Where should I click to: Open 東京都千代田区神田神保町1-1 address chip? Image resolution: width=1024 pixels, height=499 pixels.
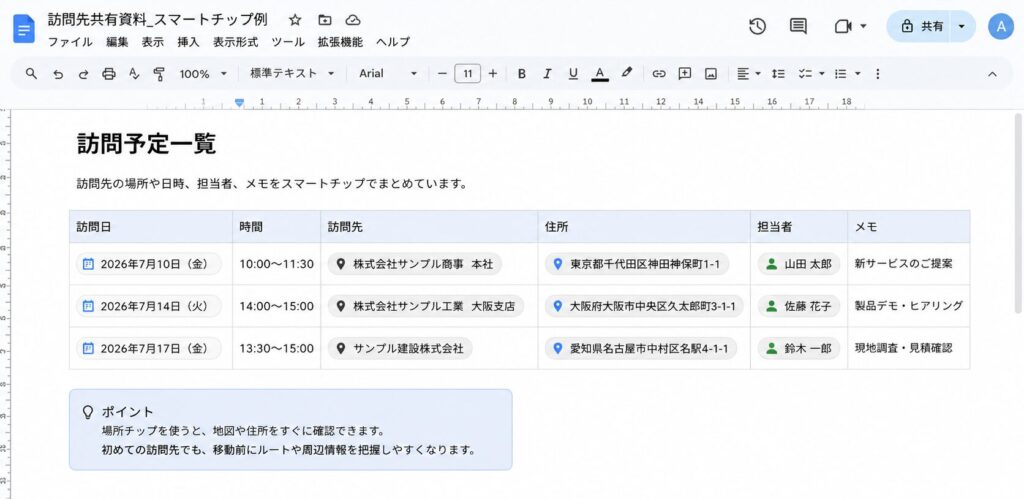[637, 264]
